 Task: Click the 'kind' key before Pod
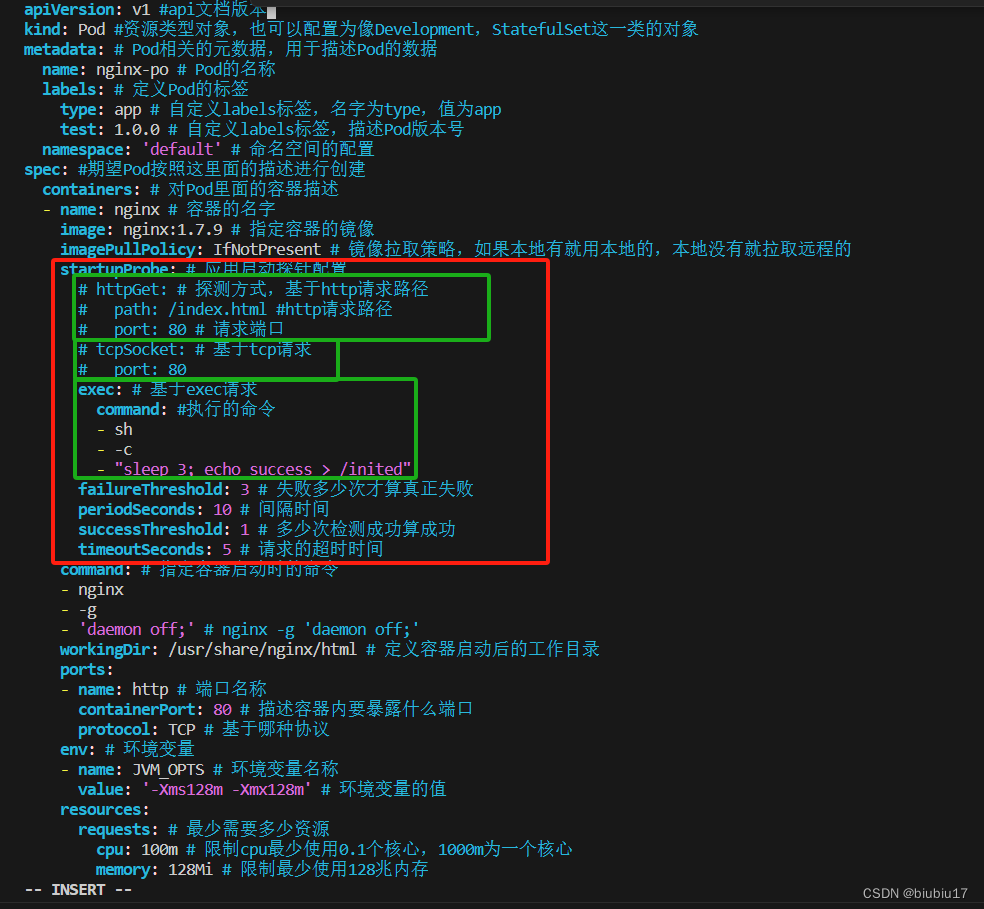click(41, 30)
